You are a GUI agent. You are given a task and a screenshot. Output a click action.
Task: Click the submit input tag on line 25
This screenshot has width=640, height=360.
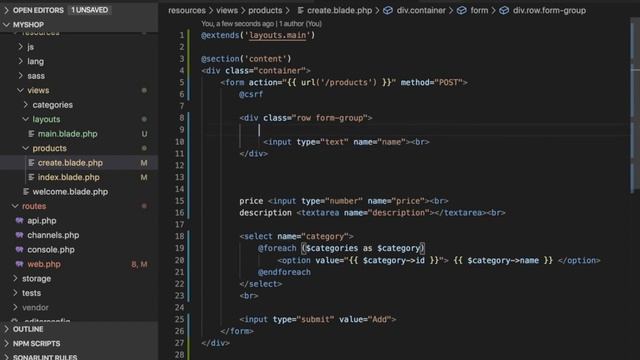[x=318, y=320]
